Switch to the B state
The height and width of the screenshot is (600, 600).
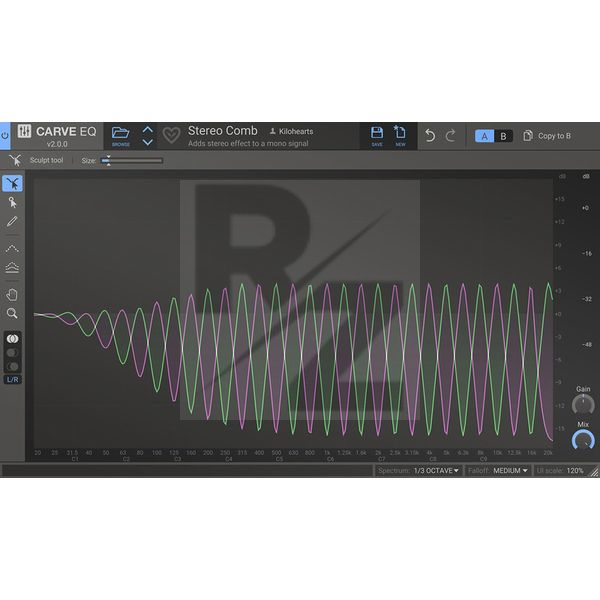tap(504, 136)
